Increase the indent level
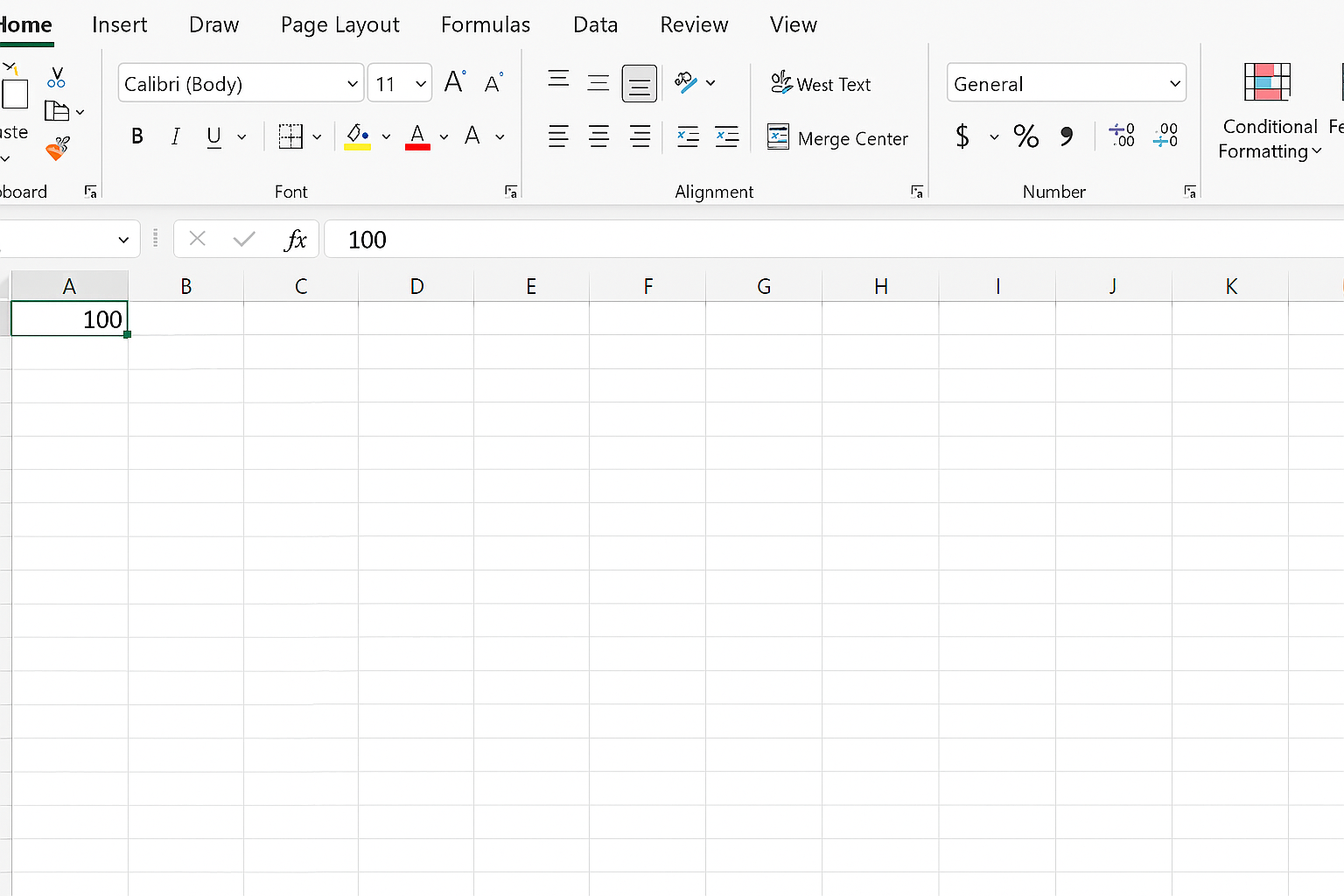This screenshot has height=896, width=1344. 726,136
